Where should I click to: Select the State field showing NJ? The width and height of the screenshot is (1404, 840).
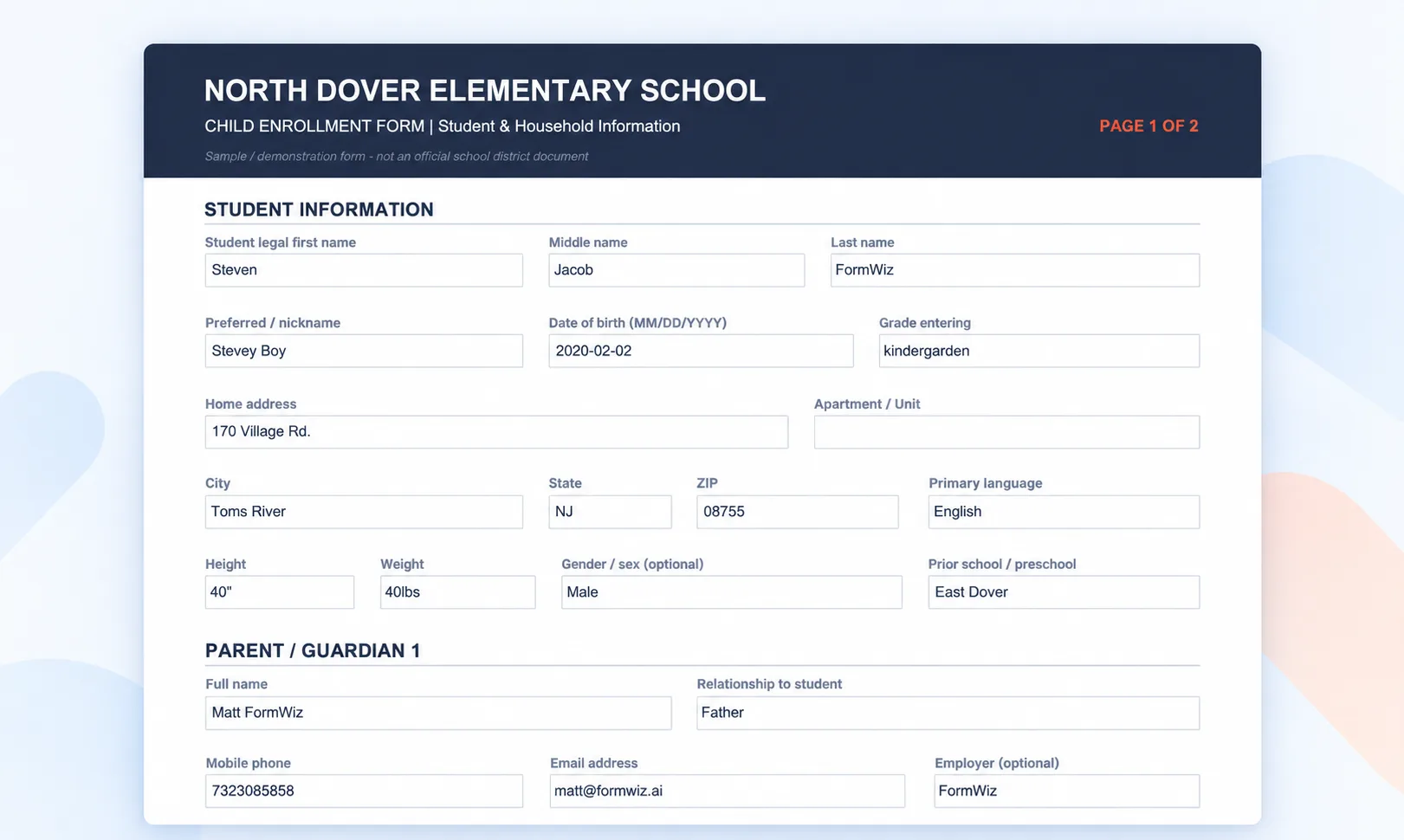tap(610, 512)
